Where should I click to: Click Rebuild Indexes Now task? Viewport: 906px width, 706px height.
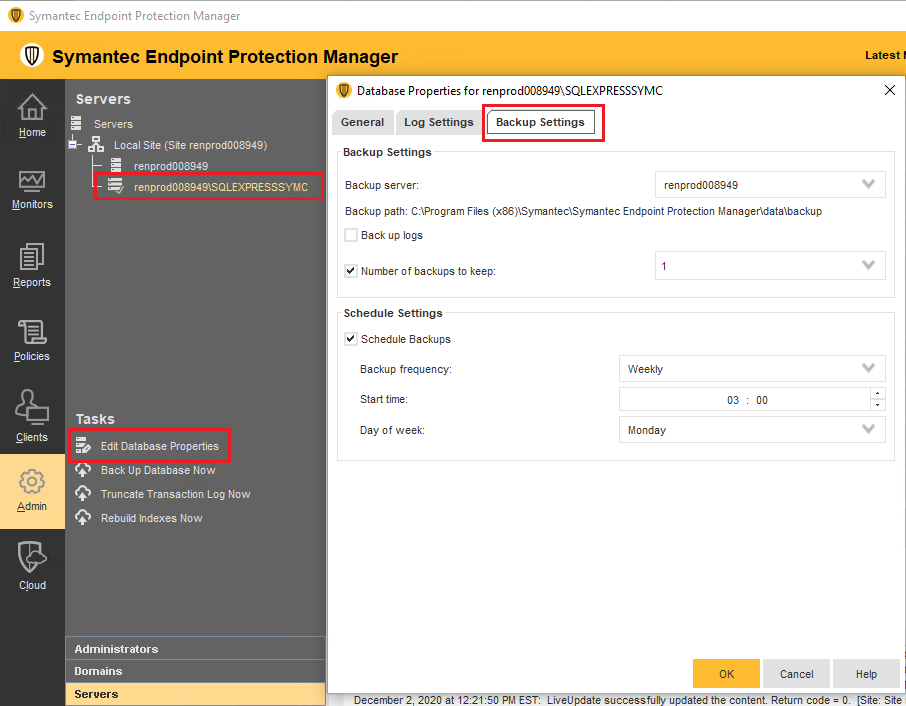coord(151,518)
